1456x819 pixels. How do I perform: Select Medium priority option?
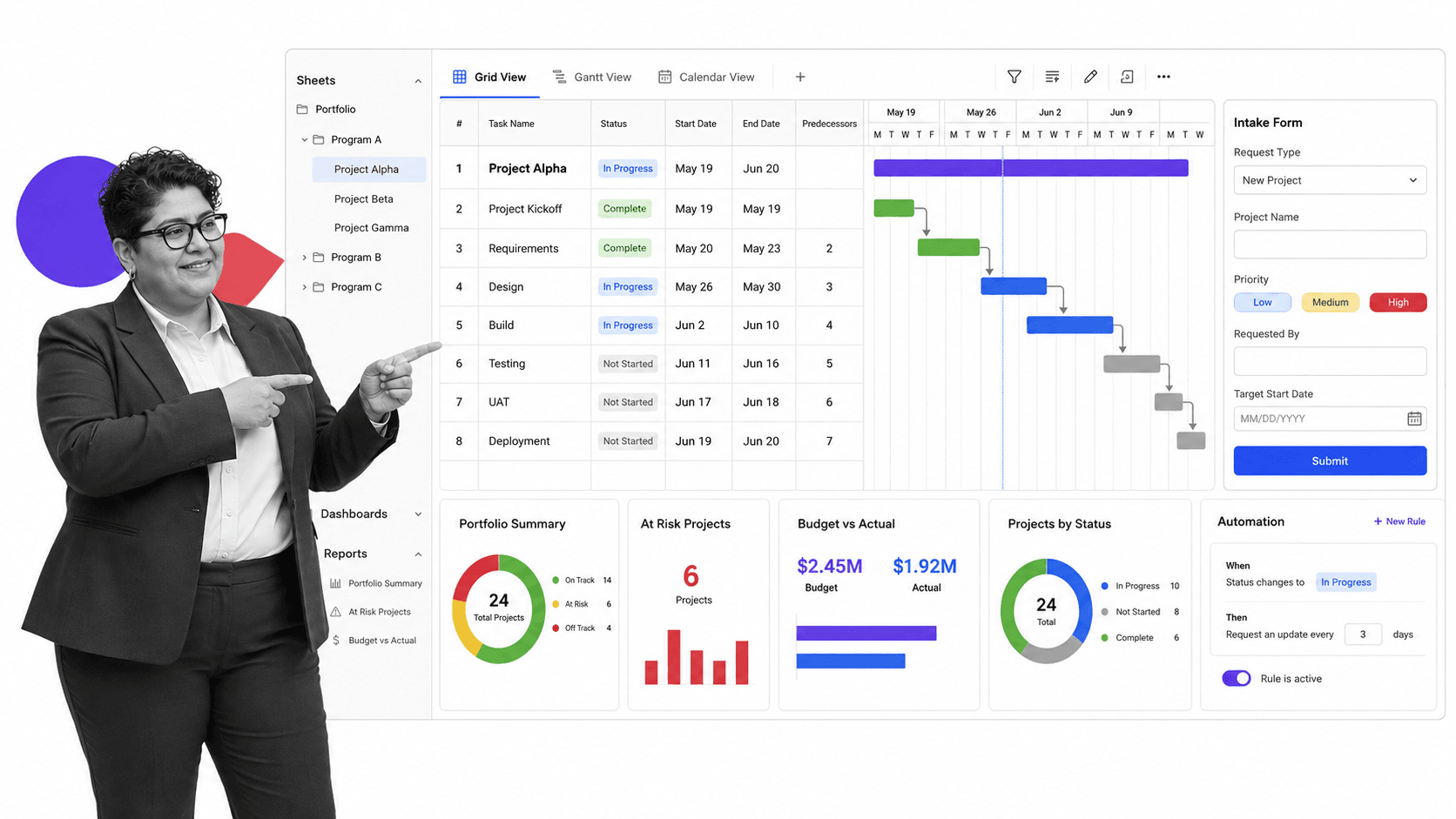(x=1330, y=302)
